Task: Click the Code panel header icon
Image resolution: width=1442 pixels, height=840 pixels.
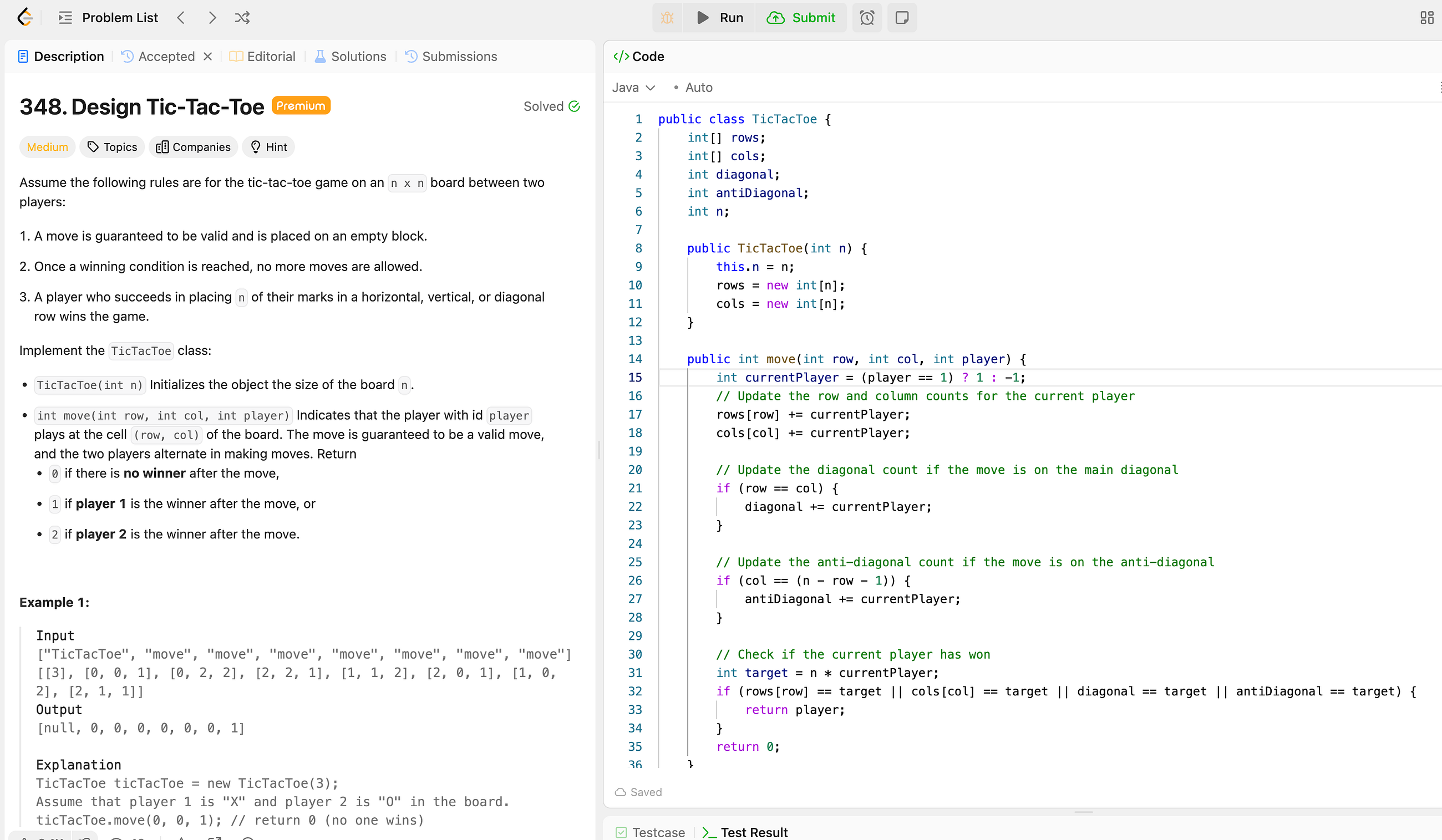Action: (620, 56)
